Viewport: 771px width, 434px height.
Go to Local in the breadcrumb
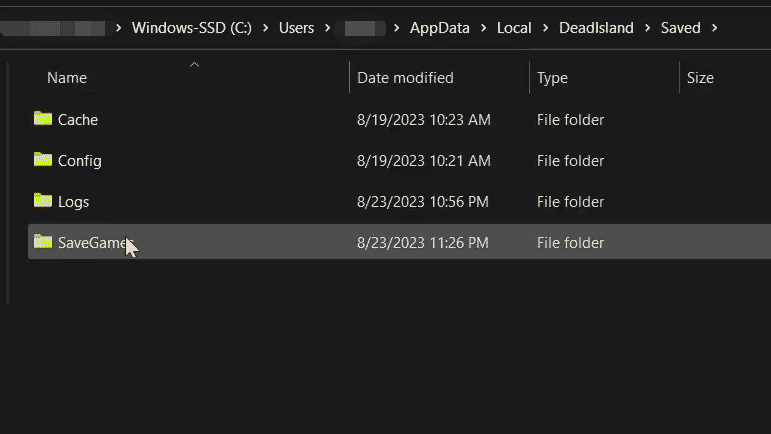tap(514, 28)
